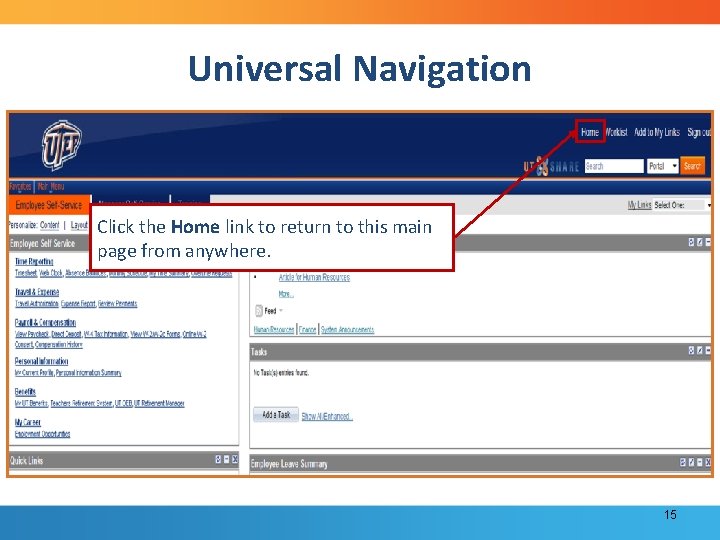The image size is (720, 540).
Task: Refresh the Employee Leave Summary pagelet
Action: pos(683,462)
